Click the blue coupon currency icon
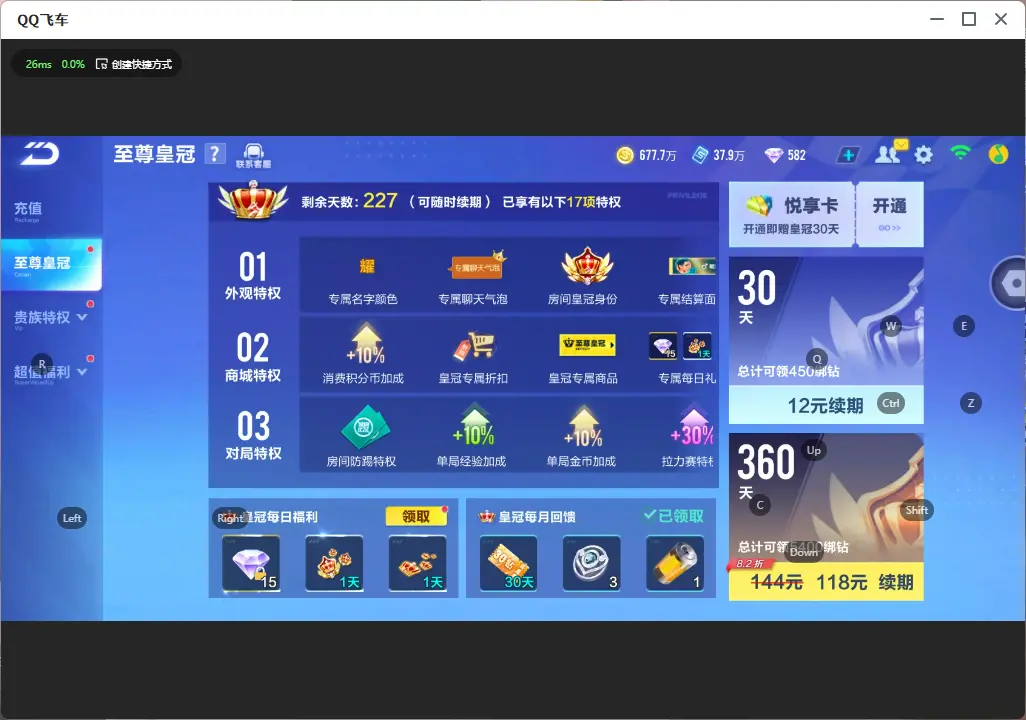Image resolution: width=1026 pixels, height=720 pixels. tap(700, 155)
